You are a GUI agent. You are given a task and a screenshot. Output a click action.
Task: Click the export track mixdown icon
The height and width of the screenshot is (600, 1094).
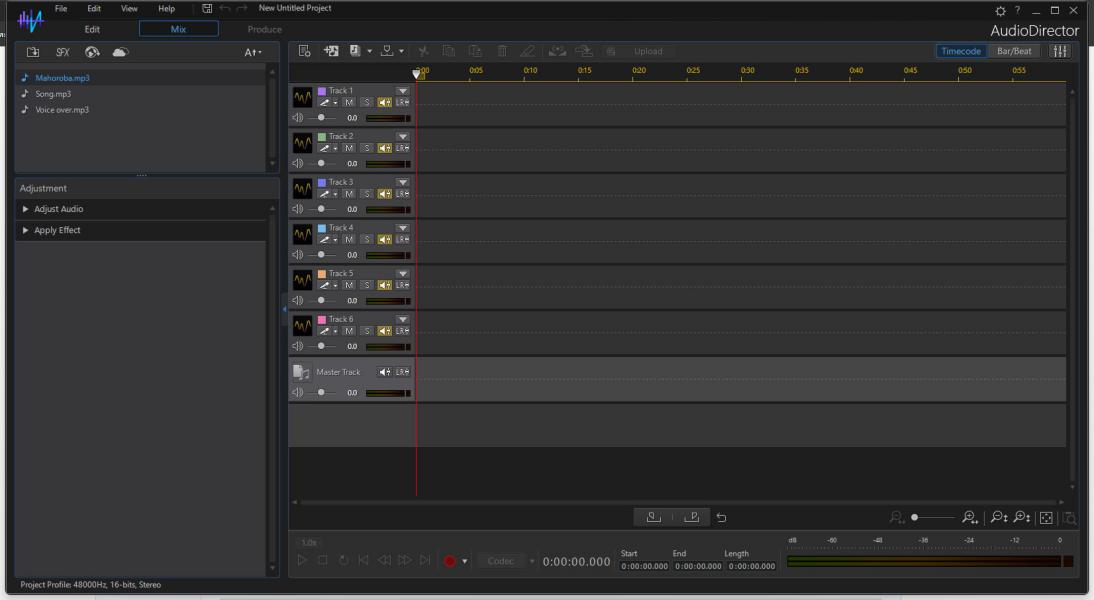[x=387, y=51]
